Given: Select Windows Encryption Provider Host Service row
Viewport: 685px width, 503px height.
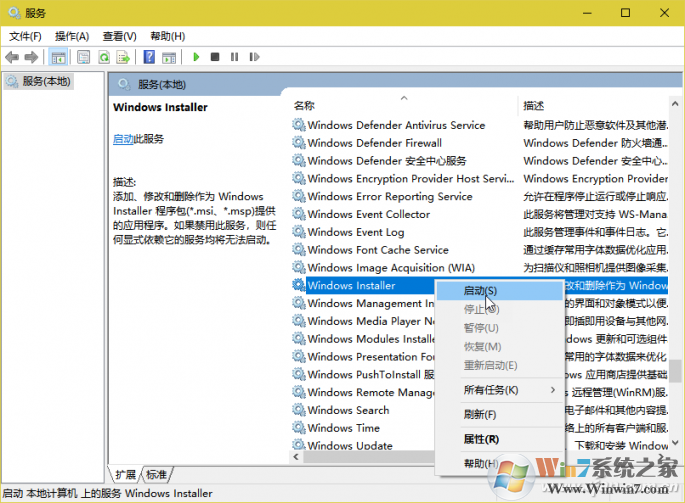Looking at the screenshot, I should [480, 179].
